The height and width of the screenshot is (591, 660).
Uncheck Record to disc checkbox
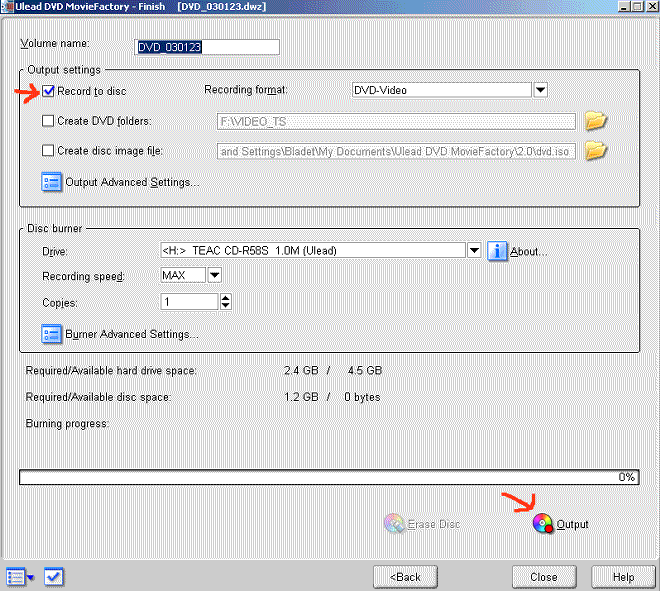tap(48, 91)
